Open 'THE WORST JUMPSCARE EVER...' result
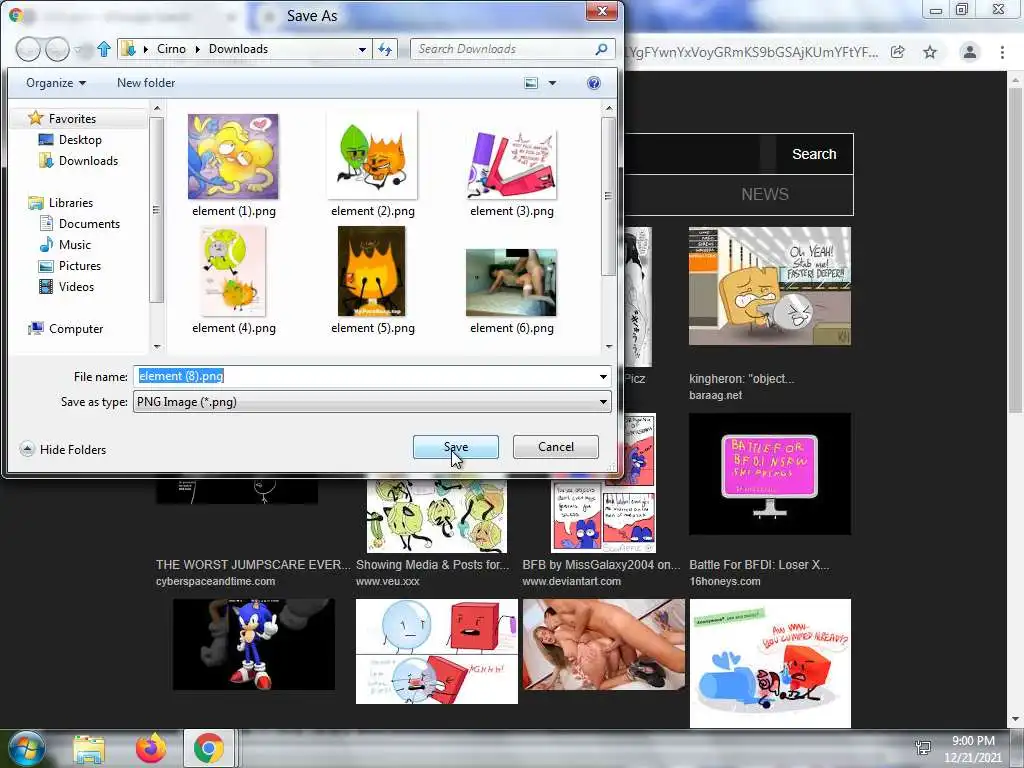Image resolution: width=1024 pixels, height=768 pixels. point(253,565)
